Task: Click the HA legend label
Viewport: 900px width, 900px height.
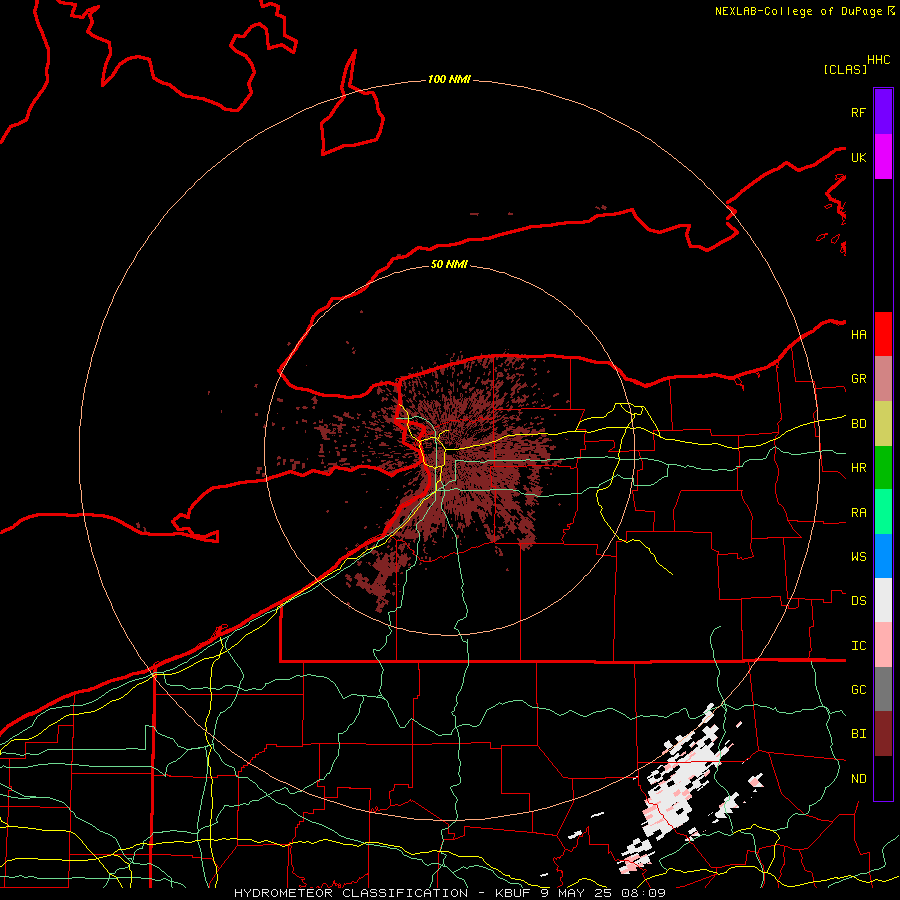Action: (x=859, y=335)
